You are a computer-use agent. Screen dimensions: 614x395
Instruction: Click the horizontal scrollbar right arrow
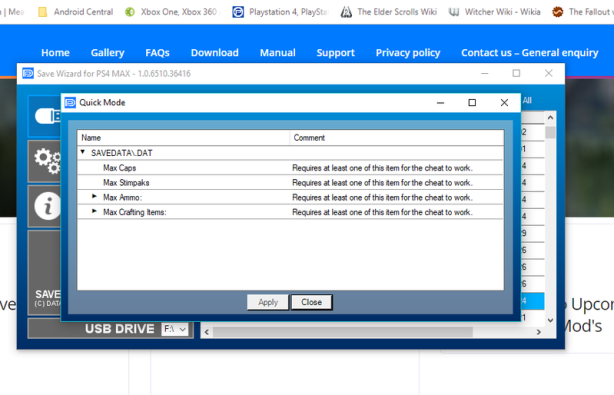pyautogui.click(x=538, y=332)
